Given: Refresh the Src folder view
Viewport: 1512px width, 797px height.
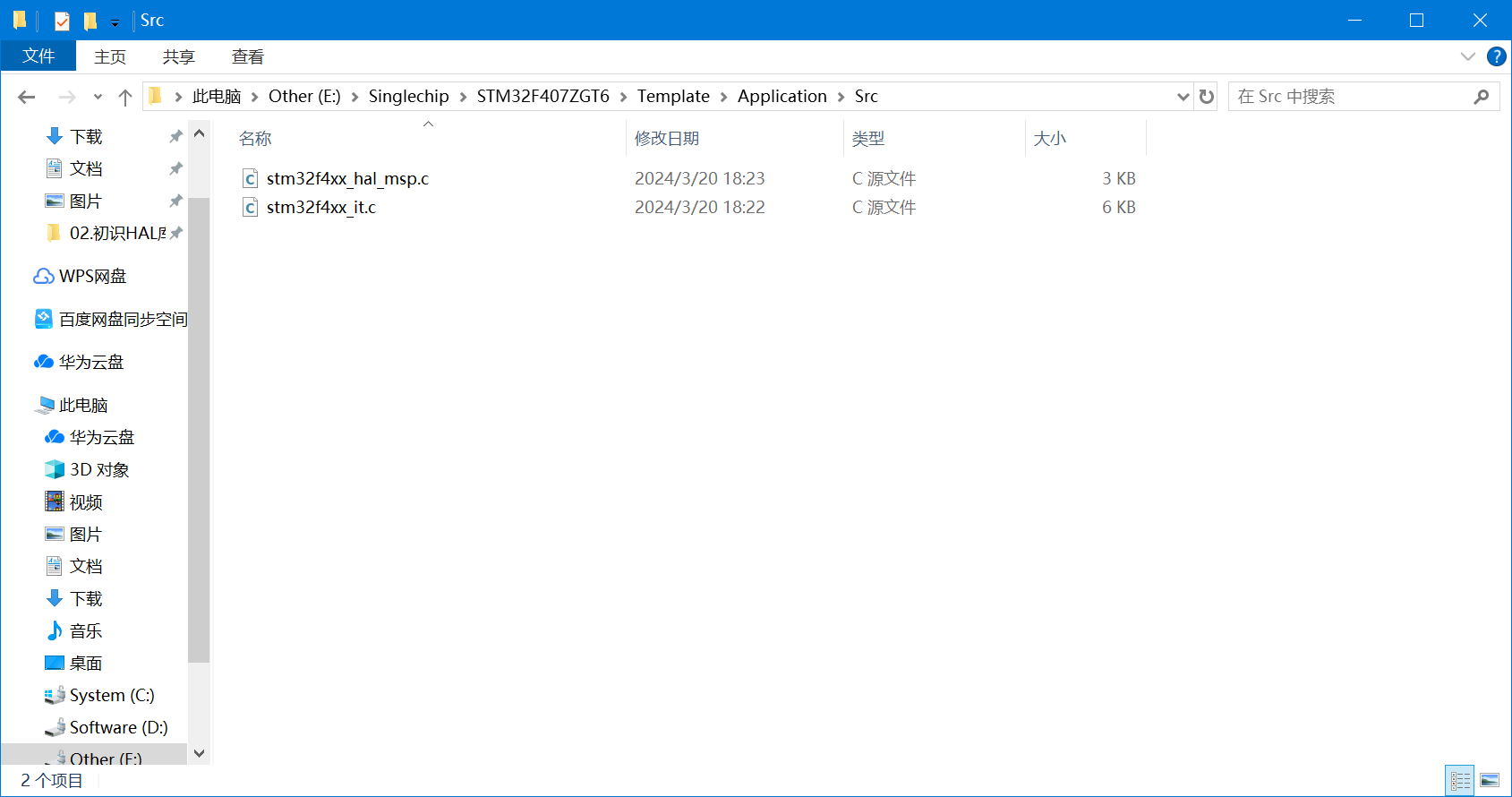Looking at the screenshot, I should (x=1207, y=97).
